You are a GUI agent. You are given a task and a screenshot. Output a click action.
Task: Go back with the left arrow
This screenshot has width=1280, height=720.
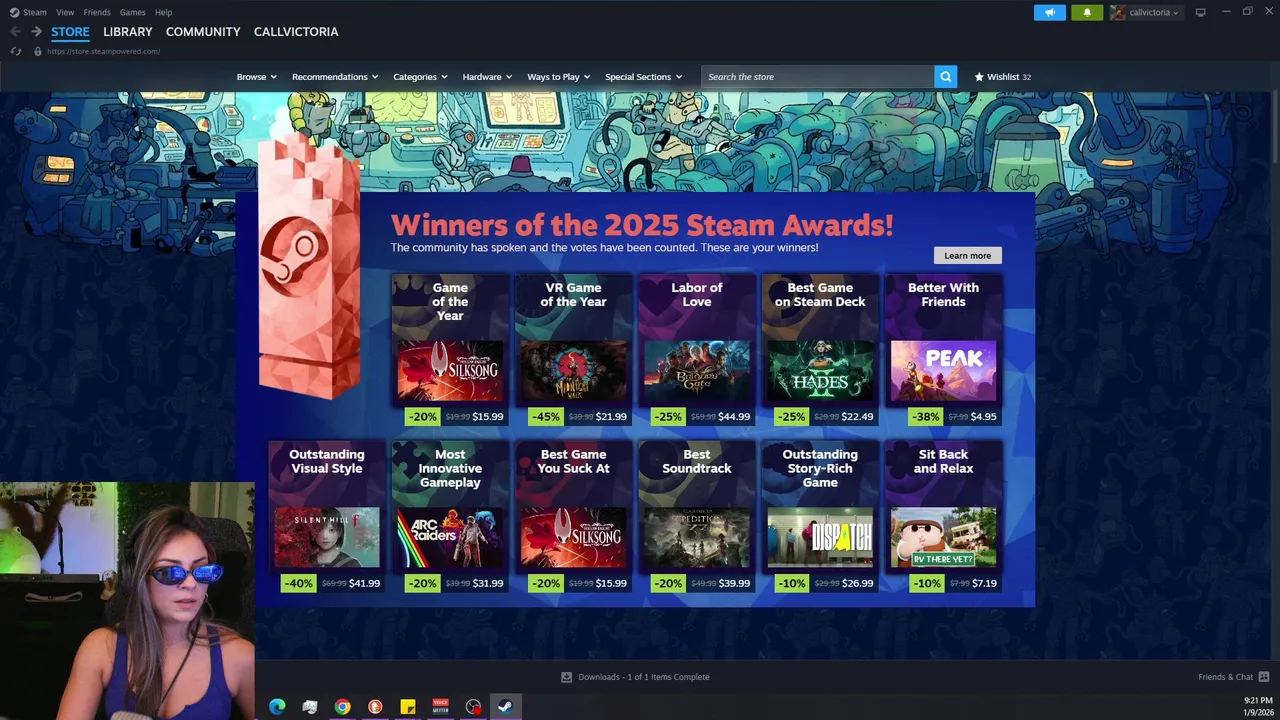(15, 32)
